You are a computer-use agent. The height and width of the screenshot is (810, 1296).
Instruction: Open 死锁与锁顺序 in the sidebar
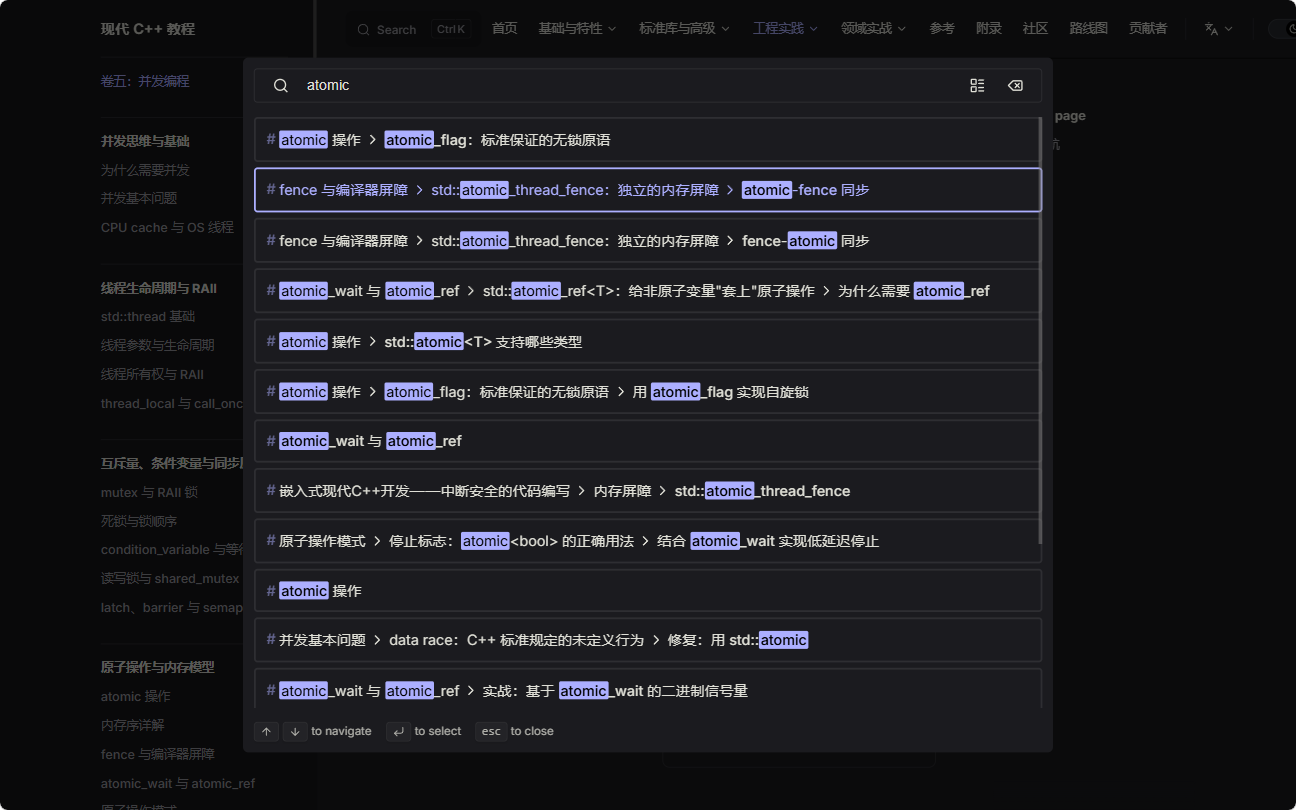coord(139,521)
